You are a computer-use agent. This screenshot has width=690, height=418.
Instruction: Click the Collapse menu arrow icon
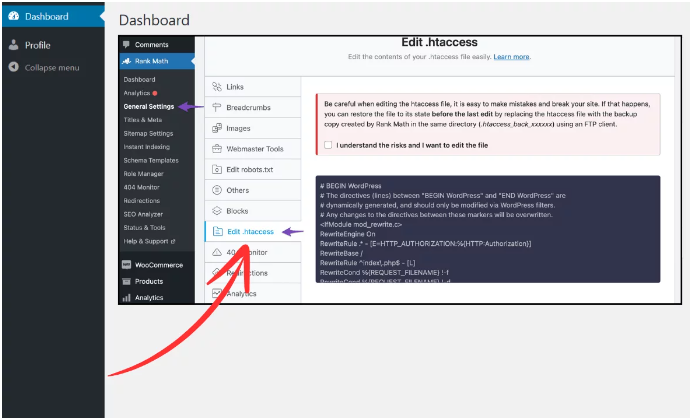click(x=14, y=67)
